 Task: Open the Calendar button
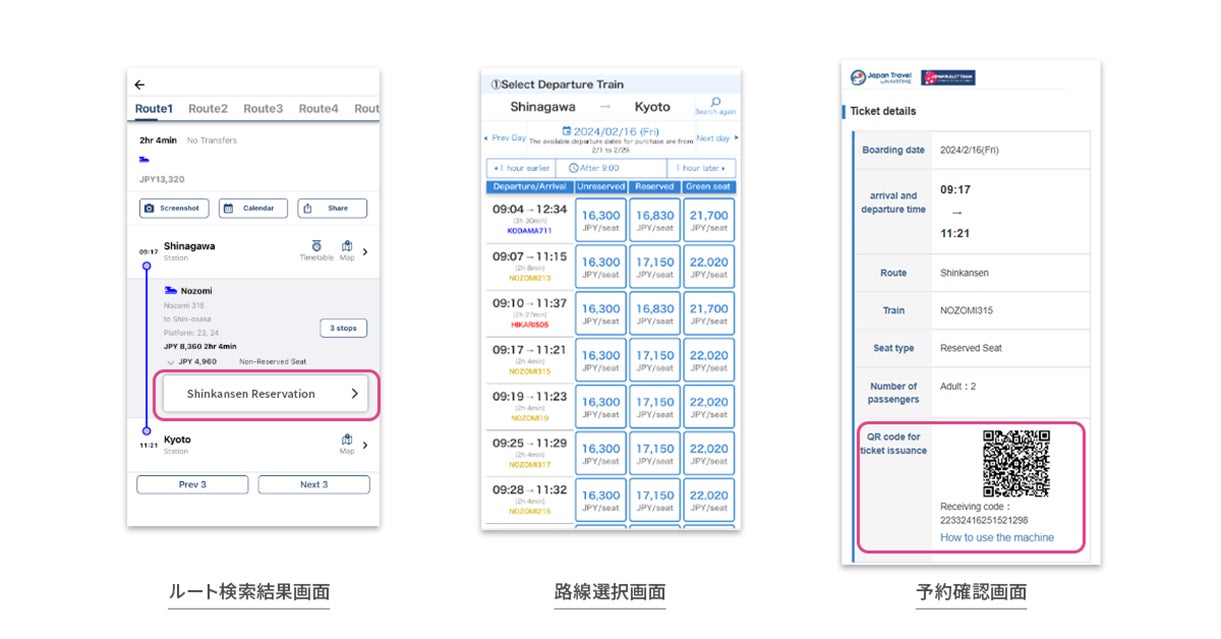[x=252, y=208]
